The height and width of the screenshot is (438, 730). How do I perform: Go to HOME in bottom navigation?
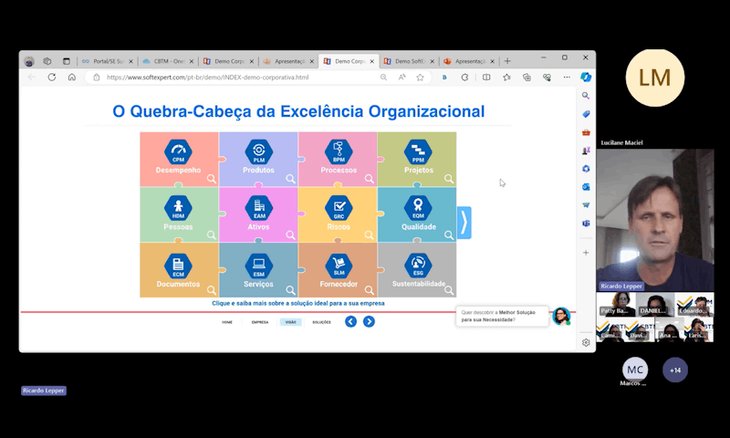tap(227, 322)
